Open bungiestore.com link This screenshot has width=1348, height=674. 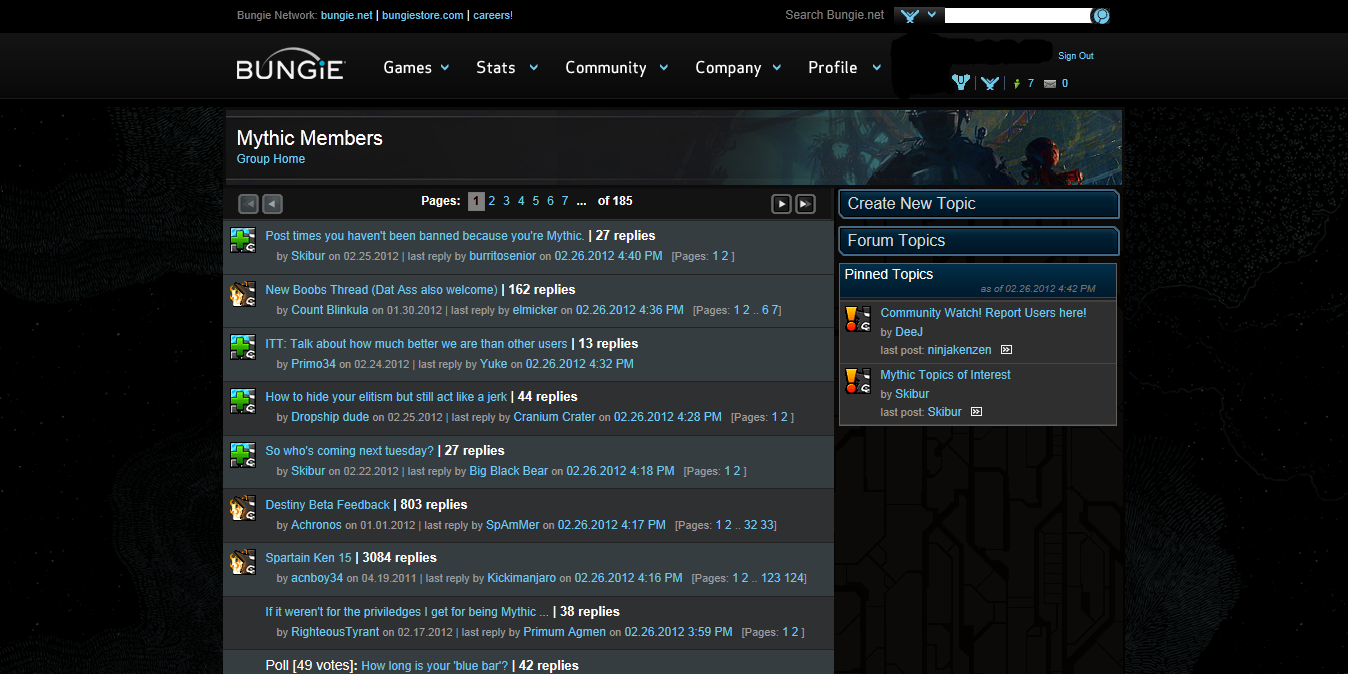[x=423, y=15]
